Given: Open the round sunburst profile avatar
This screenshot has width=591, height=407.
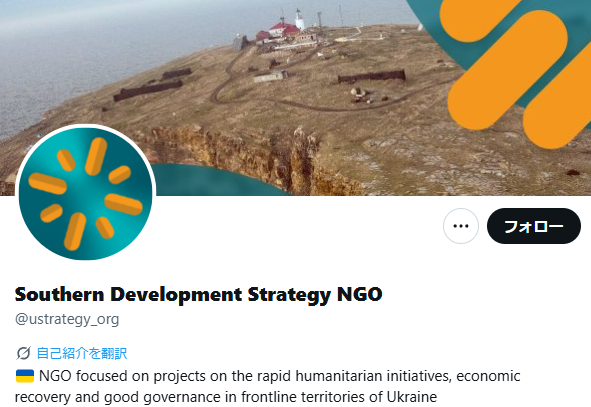Looking at the screenshot, I should [x=86, y=193].
